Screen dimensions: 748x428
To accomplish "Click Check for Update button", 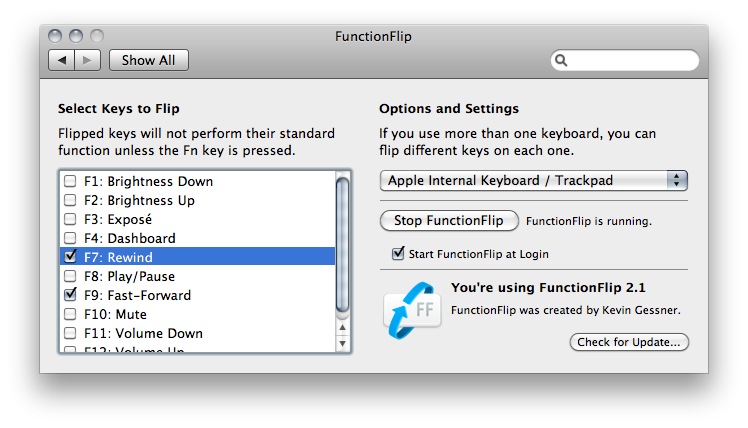I will click(x=629, y=343).
